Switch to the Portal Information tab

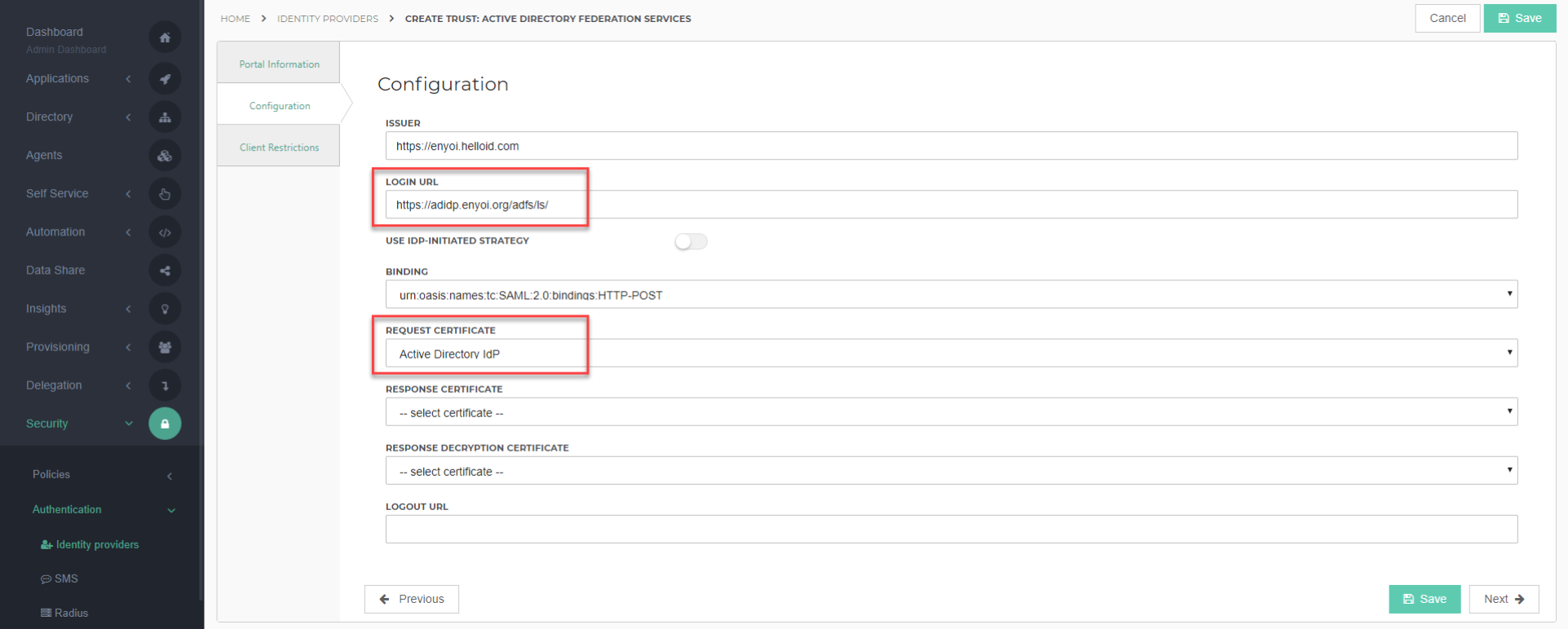click(279, 64)
